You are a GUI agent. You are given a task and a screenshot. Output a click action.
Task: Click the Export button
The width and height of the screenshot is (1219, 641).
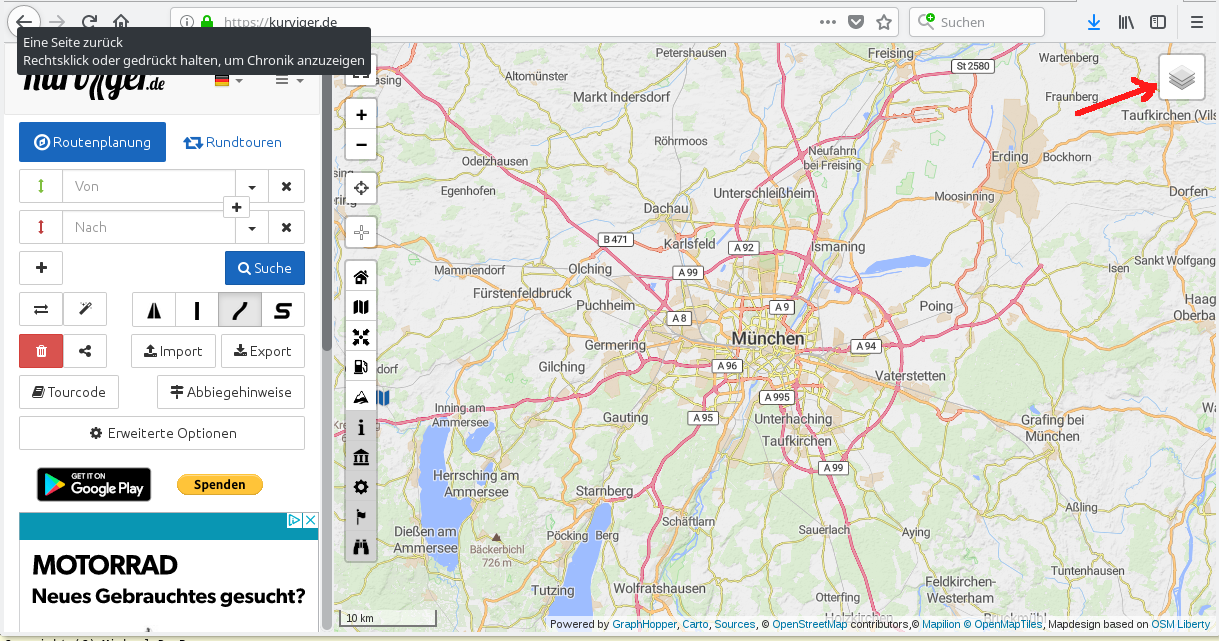click(263, 351)
